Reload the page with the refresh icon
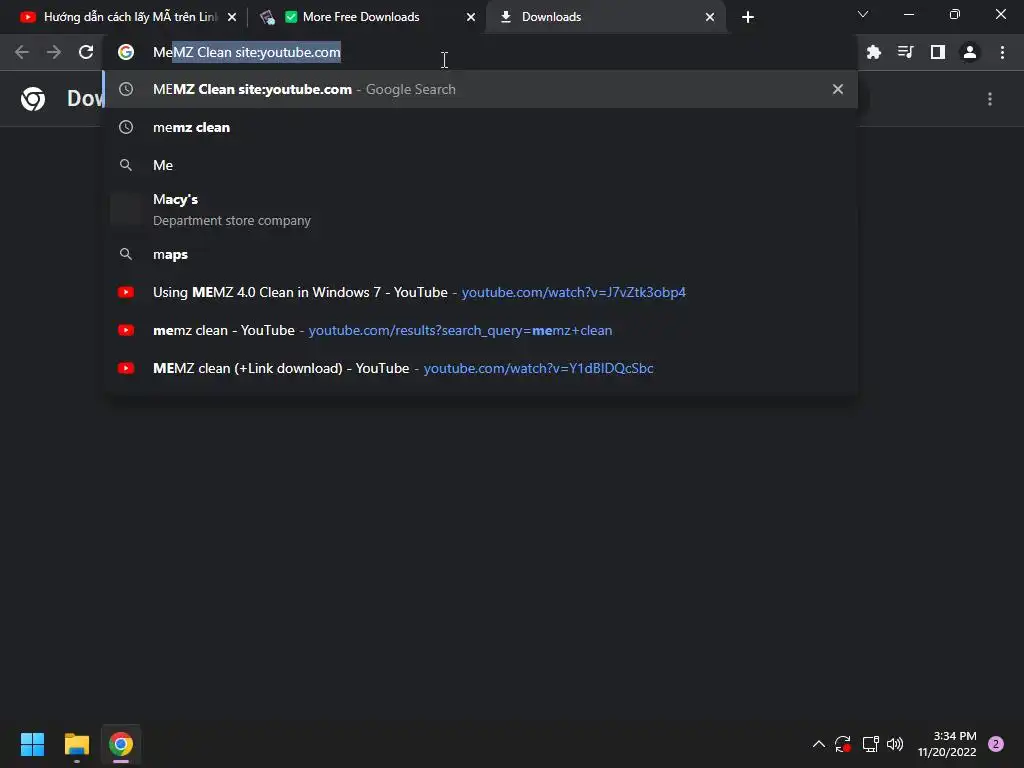Image resolution: width=1024 pixels, height=768 pixels. click(86, 52)
